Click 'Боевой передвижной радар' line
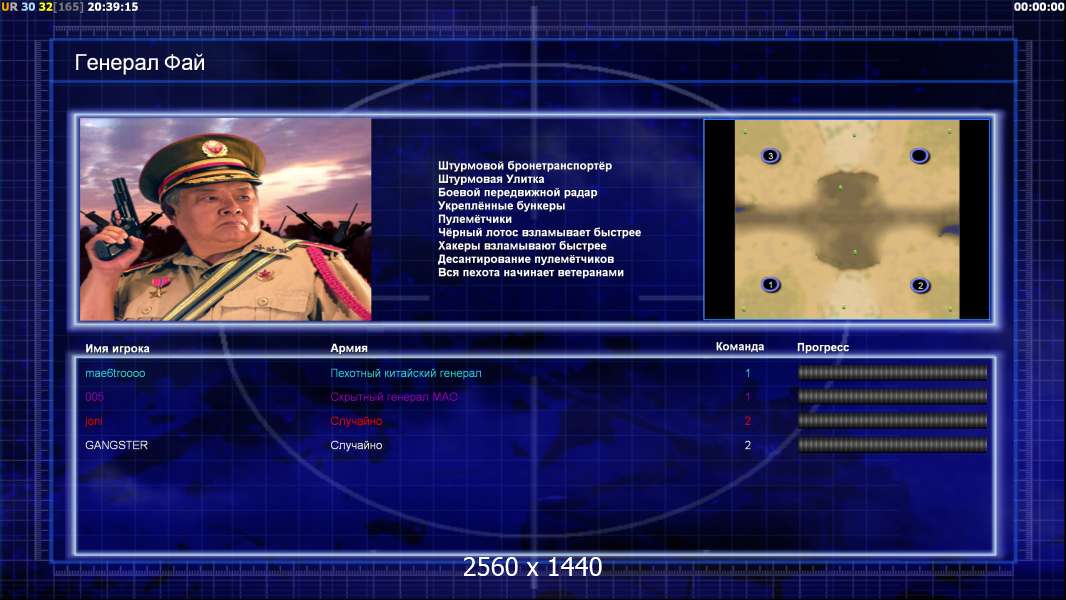This screenshot has height=600, width=1066. coord(517,192)
